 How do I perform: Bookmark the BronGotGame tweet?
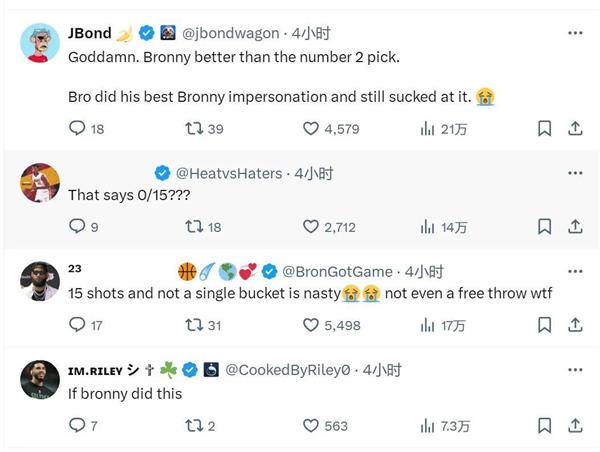pyautogui.click(x=544, y=325)
